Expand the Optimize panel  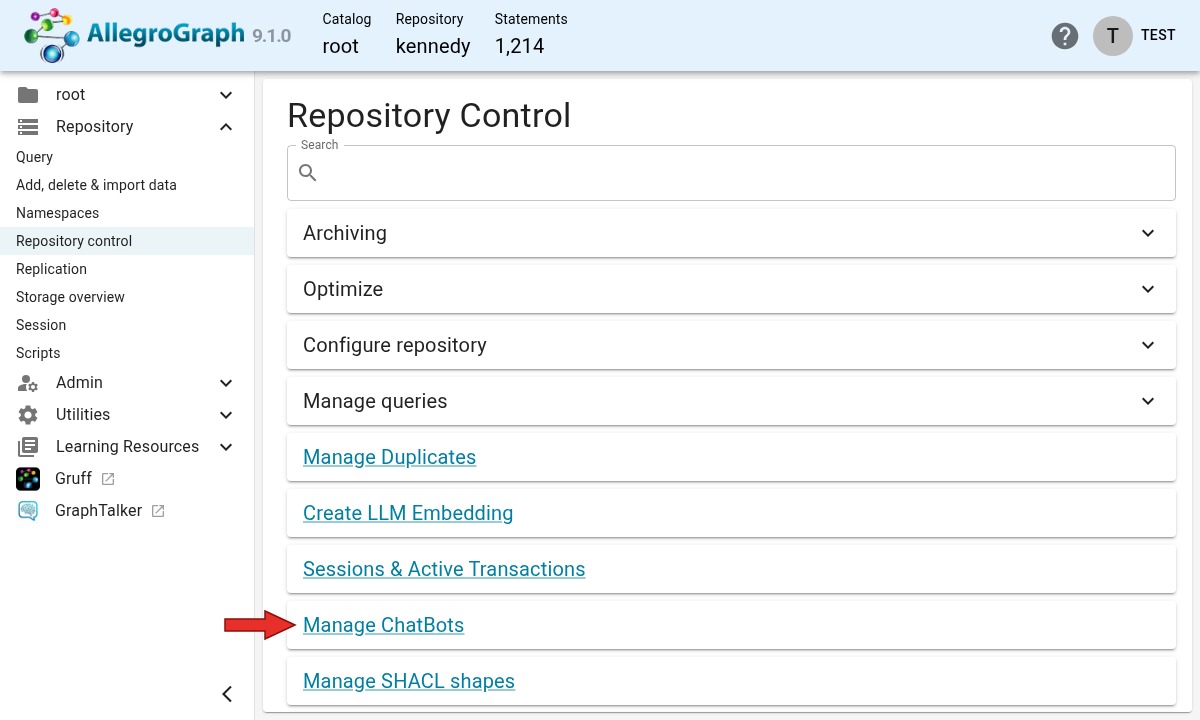(x=731, y=289)
